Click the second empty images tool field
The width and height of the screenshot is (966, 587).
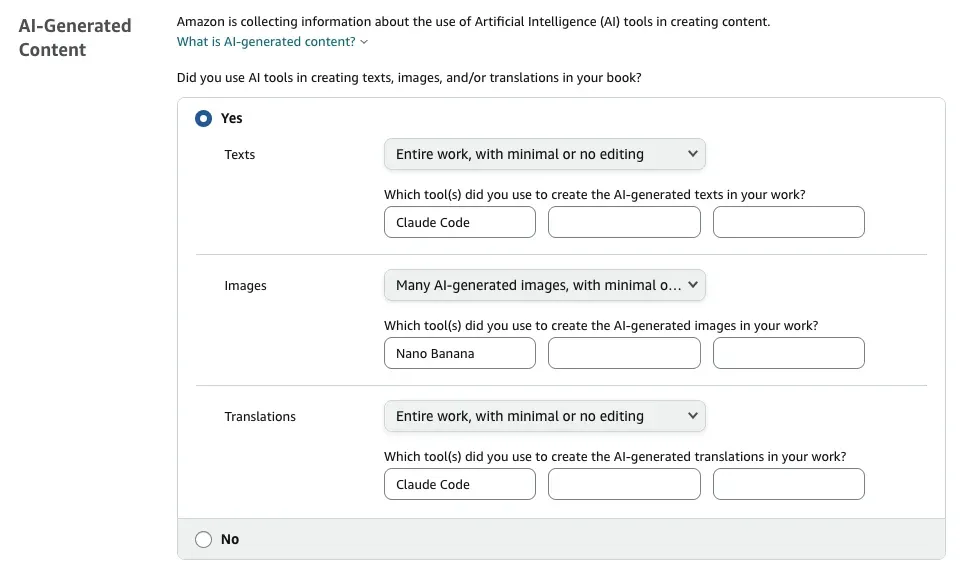tap(624, 353)
